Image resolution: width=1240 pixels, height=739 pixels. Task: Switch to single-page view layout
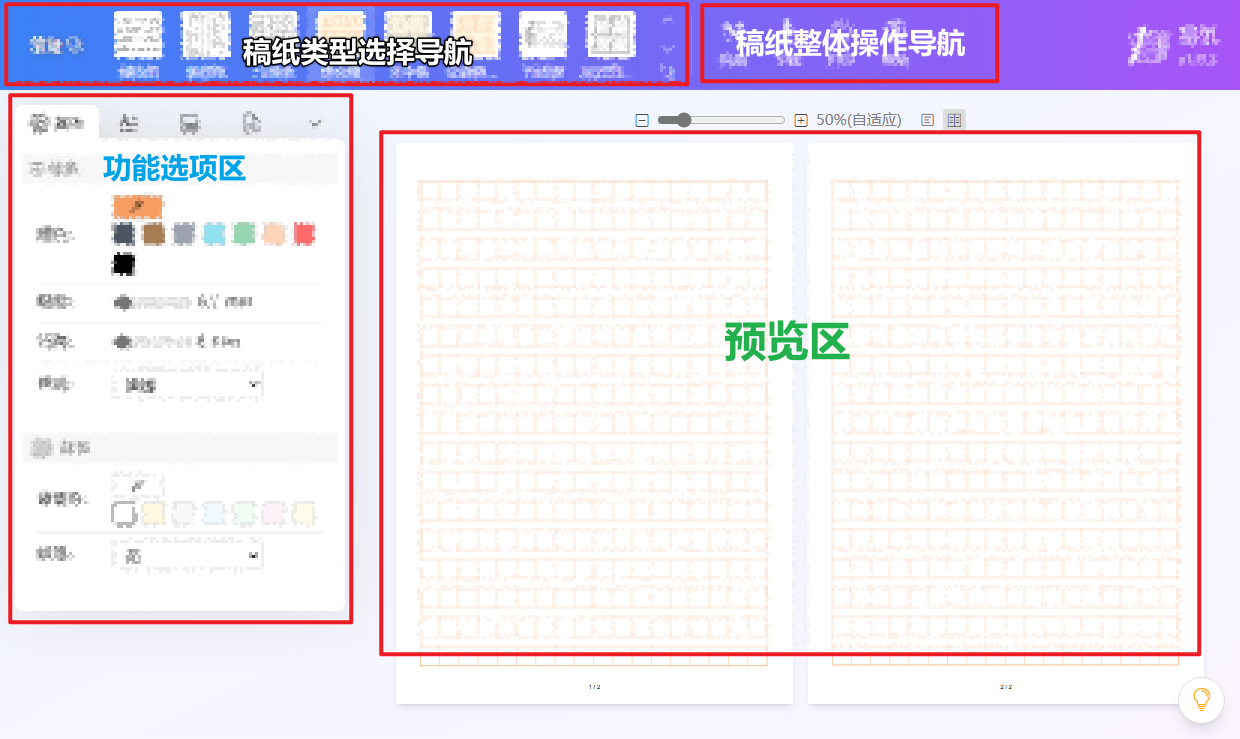pos(928,120)
